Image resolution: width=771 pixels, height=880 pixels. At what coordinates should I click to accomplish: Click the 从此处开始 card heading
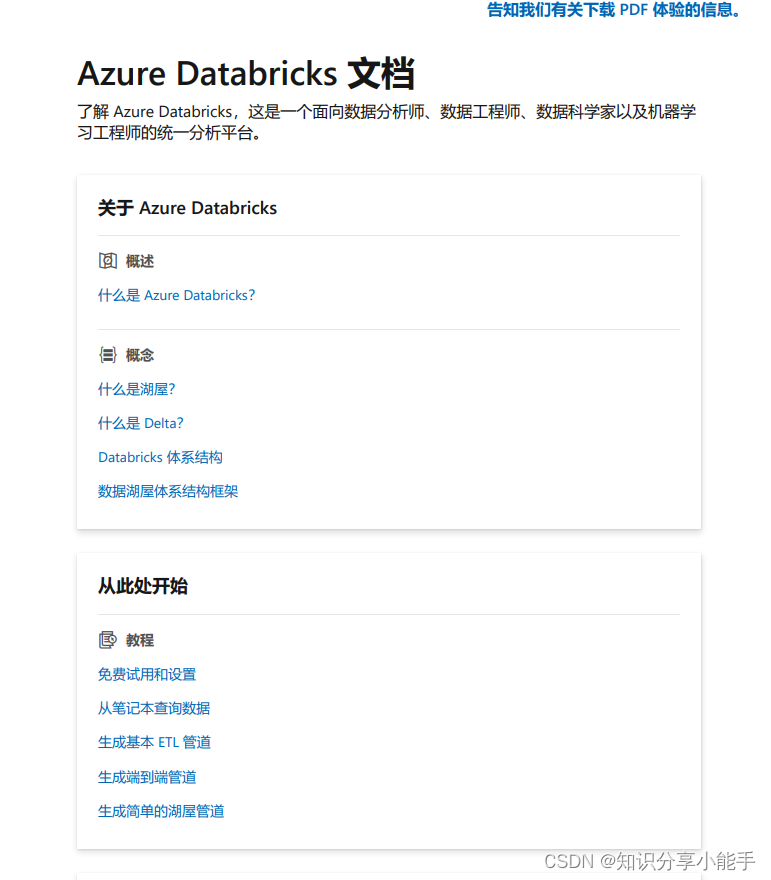(x=143, y=586)
